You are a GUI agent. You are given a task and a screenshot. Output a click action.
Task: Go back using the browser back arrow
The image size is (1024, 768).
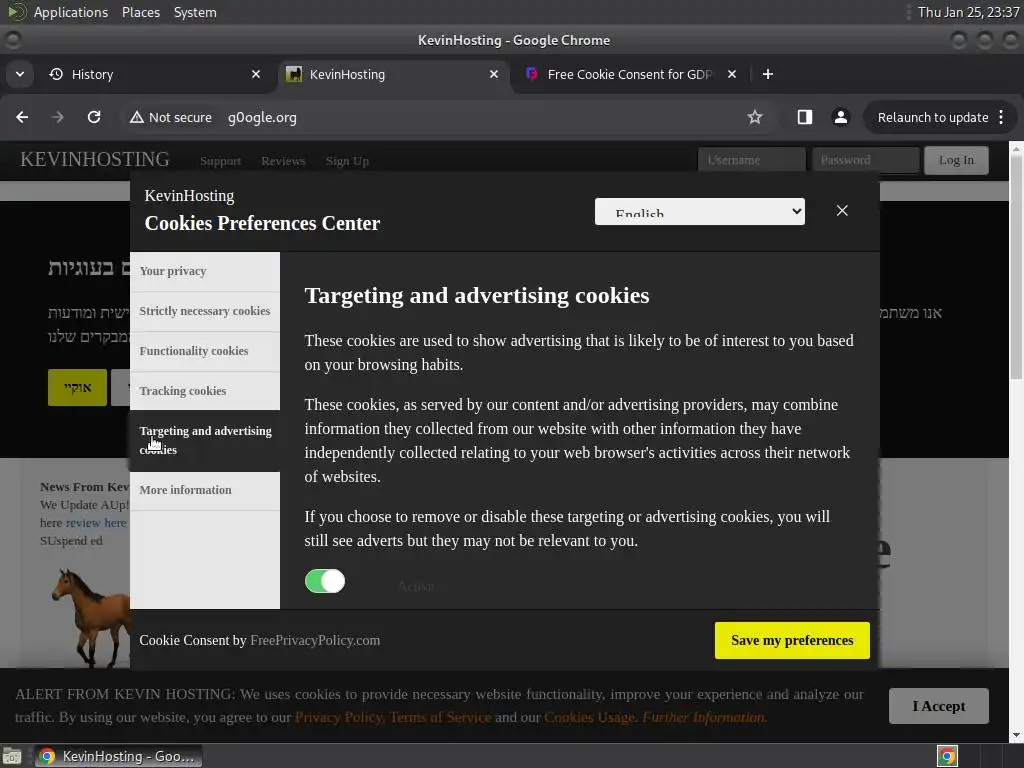[22, 117]
